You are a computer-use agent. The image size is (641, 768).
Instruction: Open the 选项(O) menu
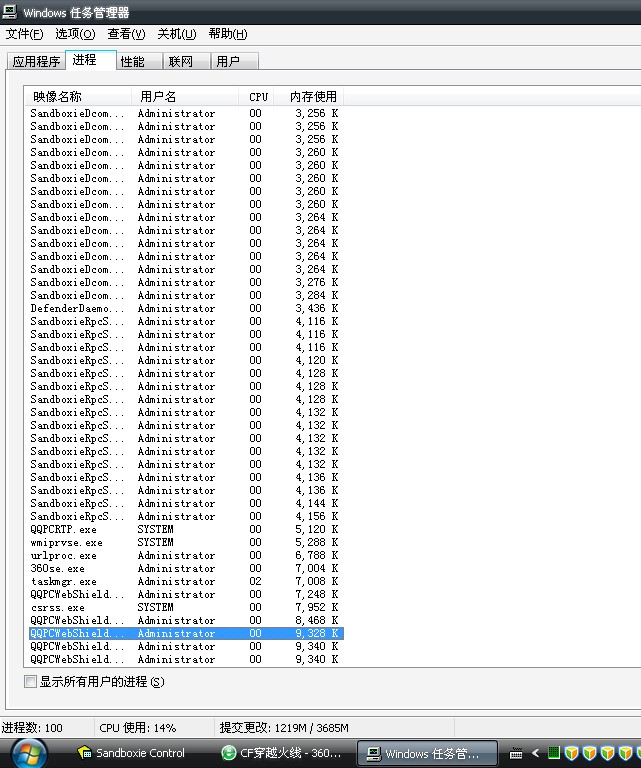tap(75, 34)
